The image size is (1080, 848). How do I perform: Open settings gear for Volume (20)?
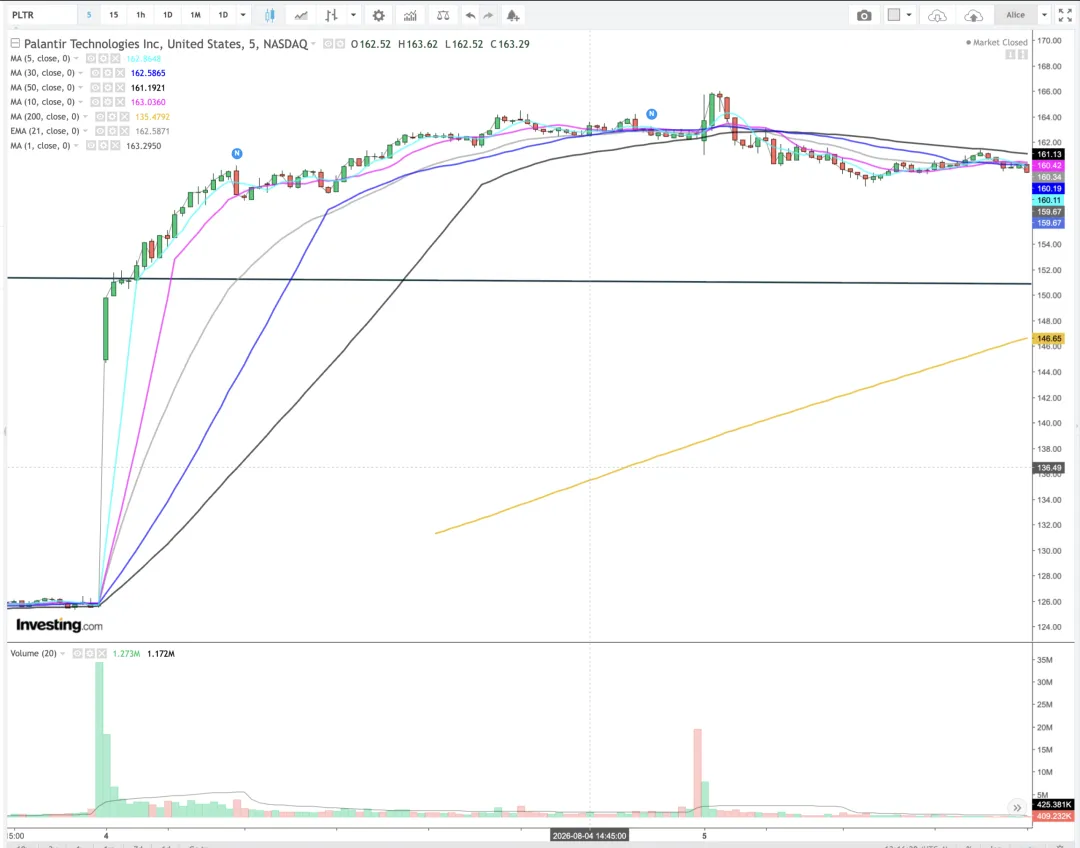pos(90,653)
